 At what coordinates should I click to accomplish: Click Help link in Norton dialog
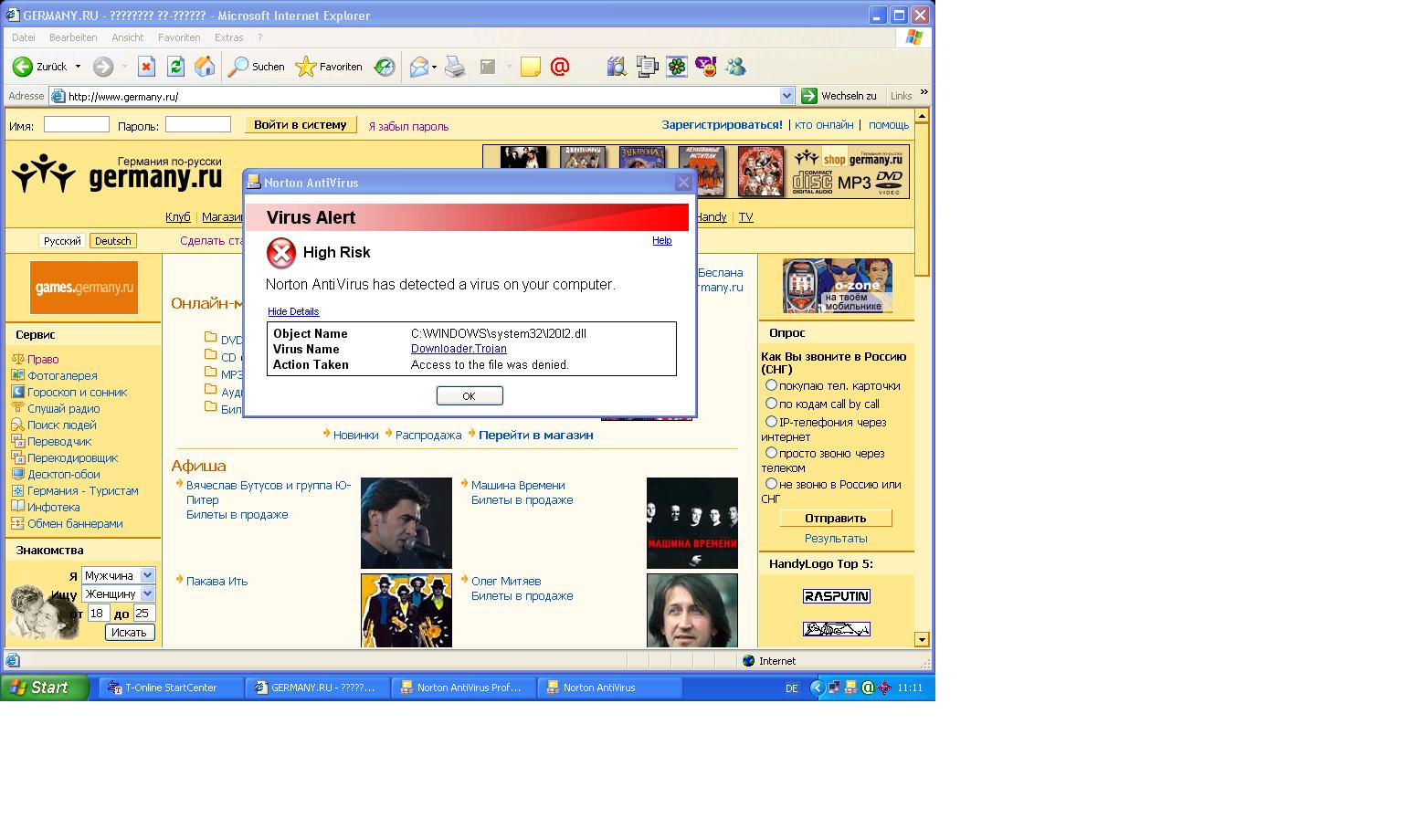(662, 240)
